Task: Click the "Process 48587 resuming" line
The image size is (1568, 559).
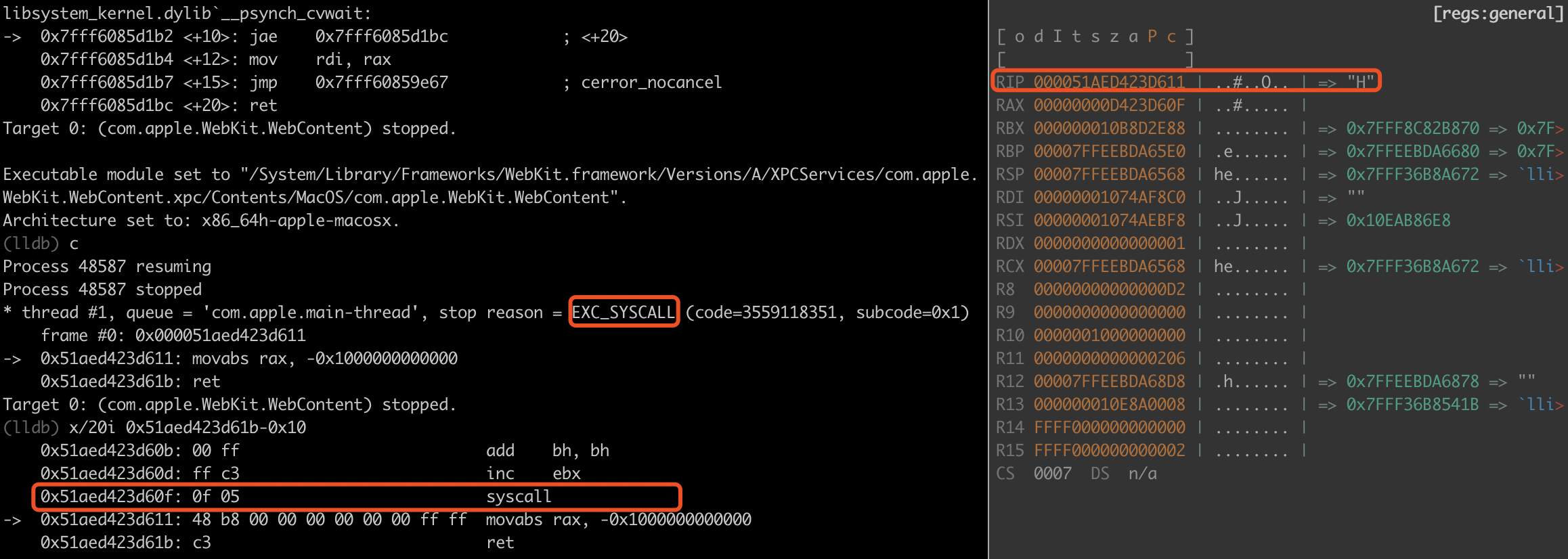Action: [107, 267]
